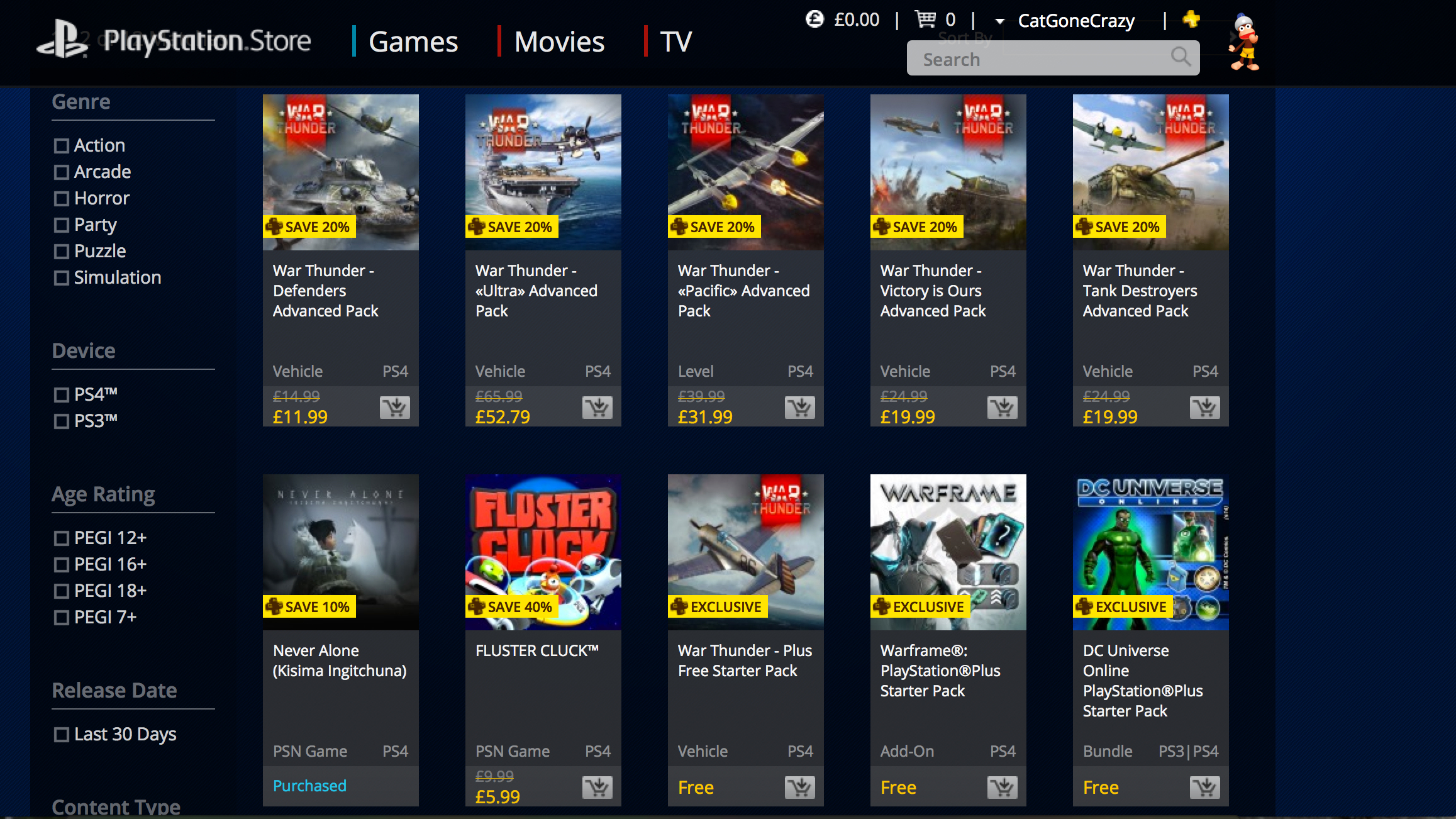Add Victory is Ours Advanced Pack to cart
1456x819 pixels.
(x=1003, y=408)
